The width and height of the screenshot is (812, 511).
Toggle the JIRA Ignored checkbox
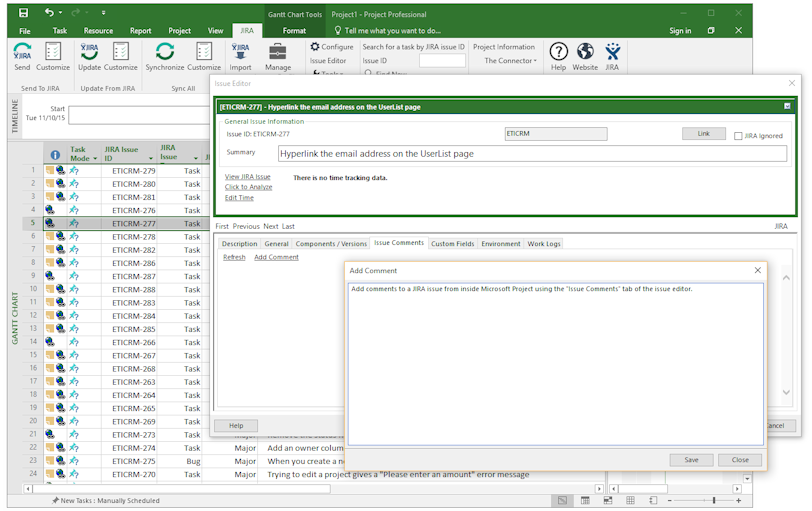tap(738, 136)
